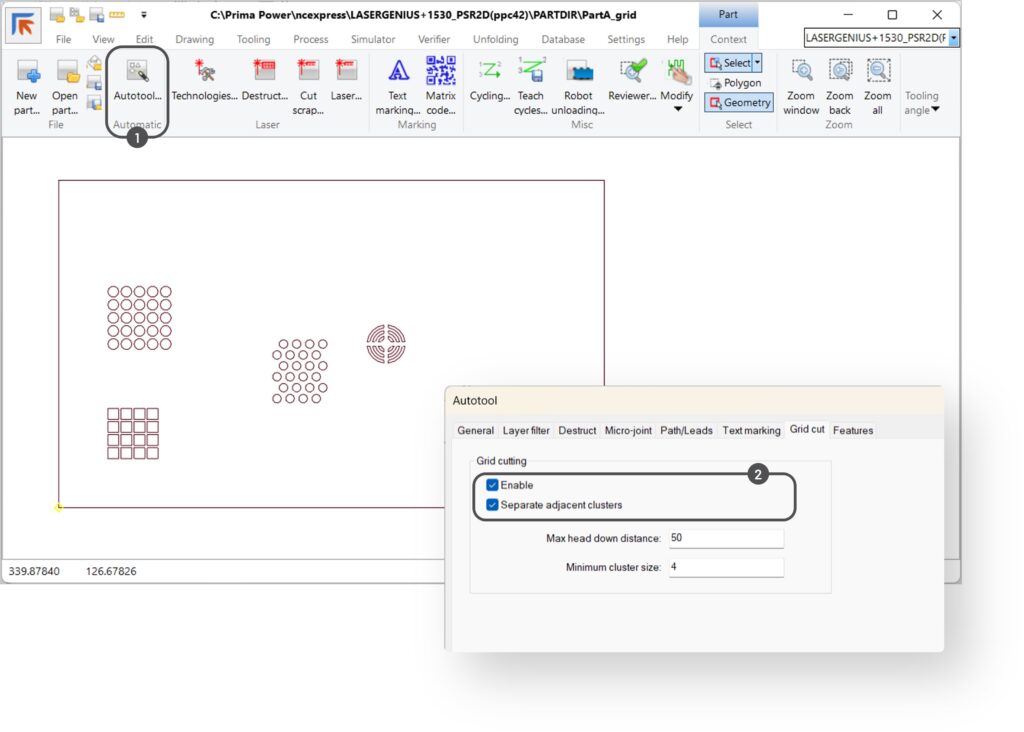This screenshot has width=1024, height=732.
Task: Switch to the Path/Leads tab
Action: click(686, 430)
